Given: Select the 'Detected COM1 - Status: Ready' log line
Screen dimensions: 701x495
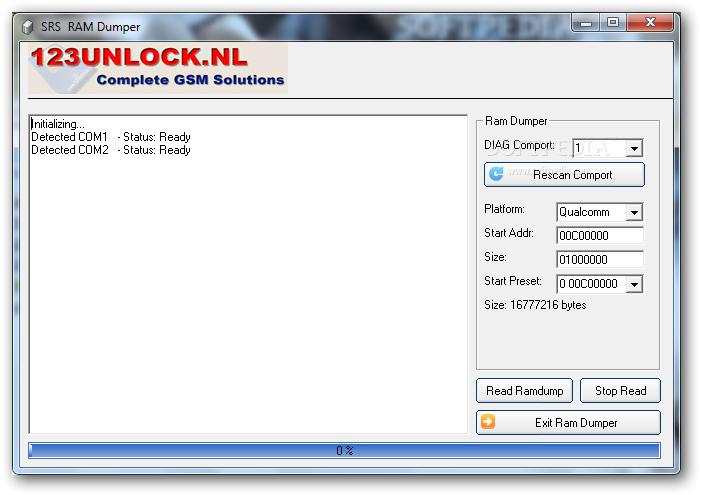Looking at the screenshot, I should coord(111,137).
